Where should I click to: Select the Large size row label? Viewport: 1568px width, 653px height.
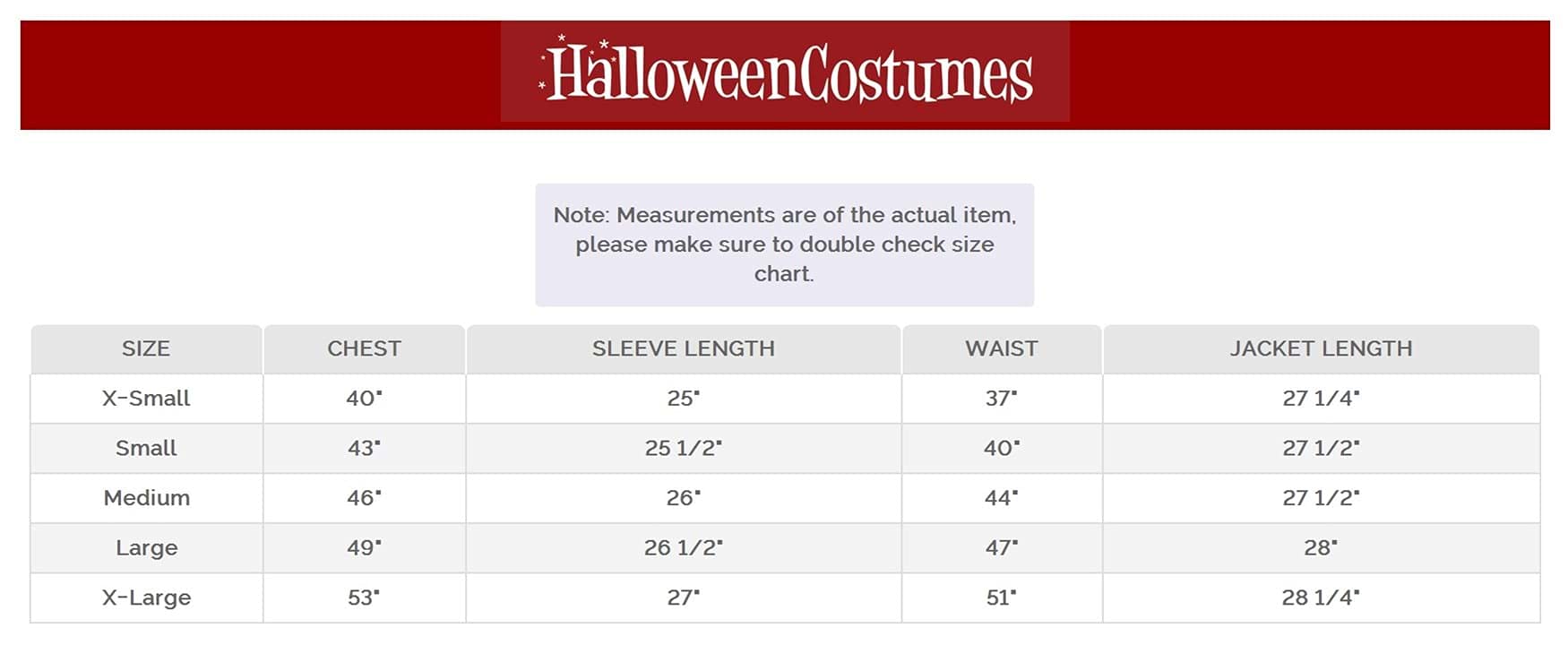click(x=146, y=547)
